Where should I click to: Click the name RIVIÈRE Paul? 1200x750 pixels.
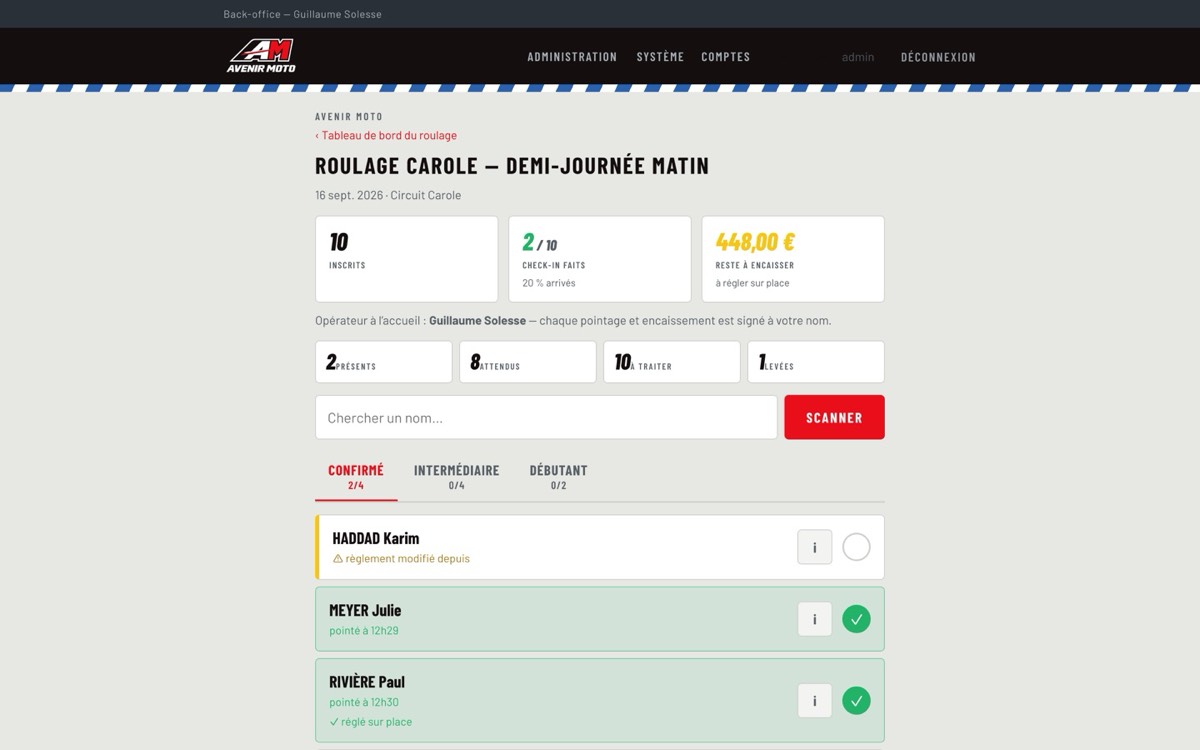(x=367, y=682)
